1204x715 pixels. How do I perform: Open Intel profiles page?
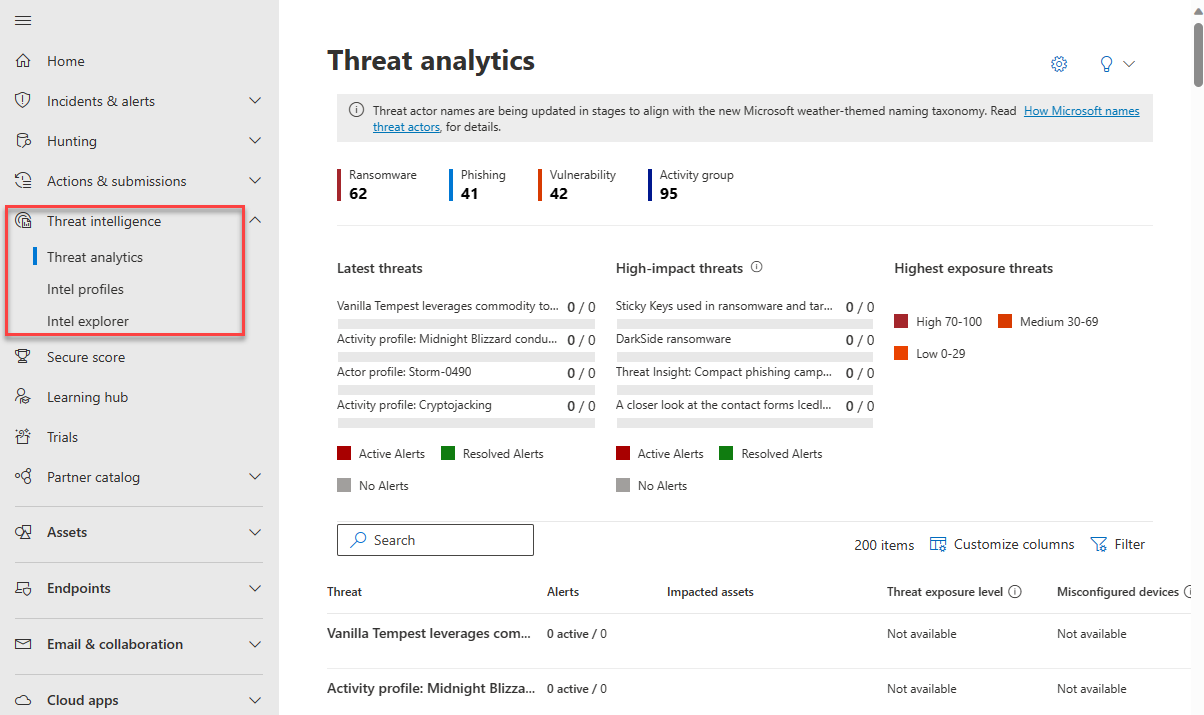[x=85, y=289]
